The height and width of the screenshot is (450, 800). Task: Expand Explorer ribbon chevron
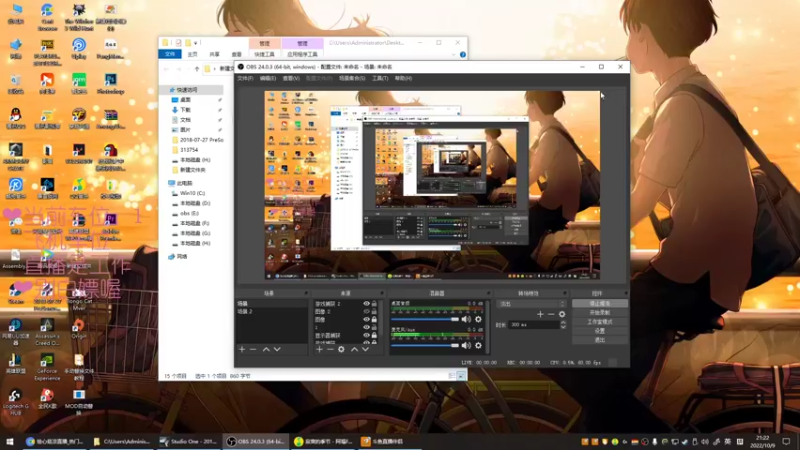(454, 55)
